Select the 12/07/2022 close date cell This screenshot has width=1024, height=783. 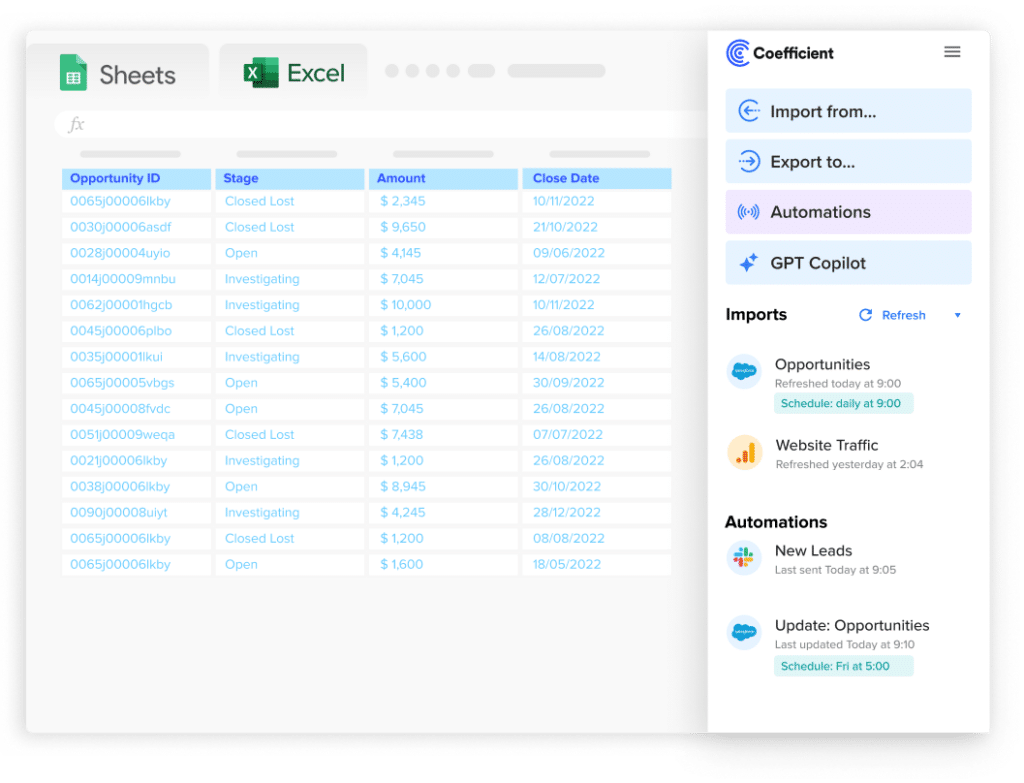[597, 279]
